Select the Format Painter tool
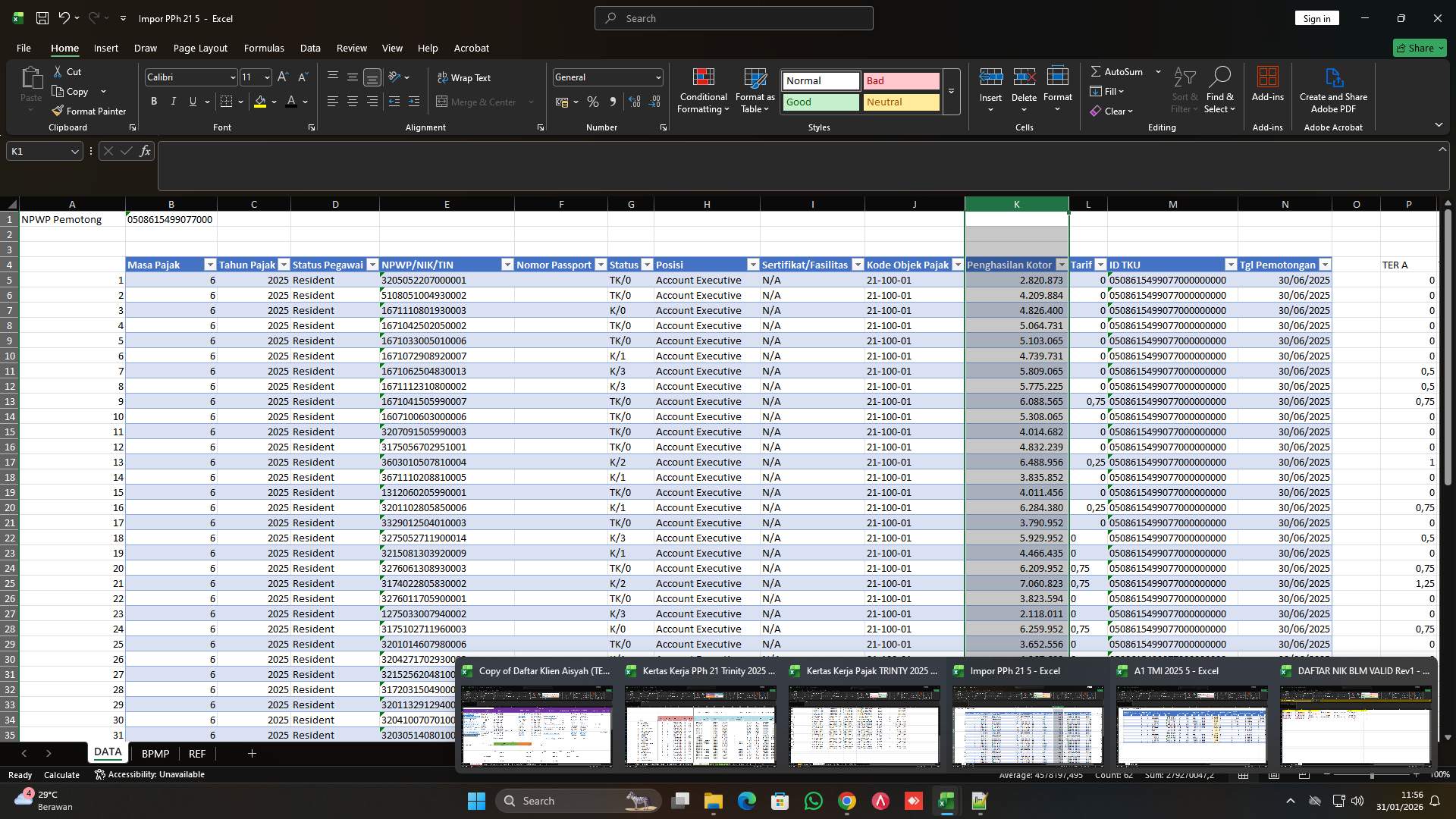Screen dimensions: 1456x819 click(89, 111)
